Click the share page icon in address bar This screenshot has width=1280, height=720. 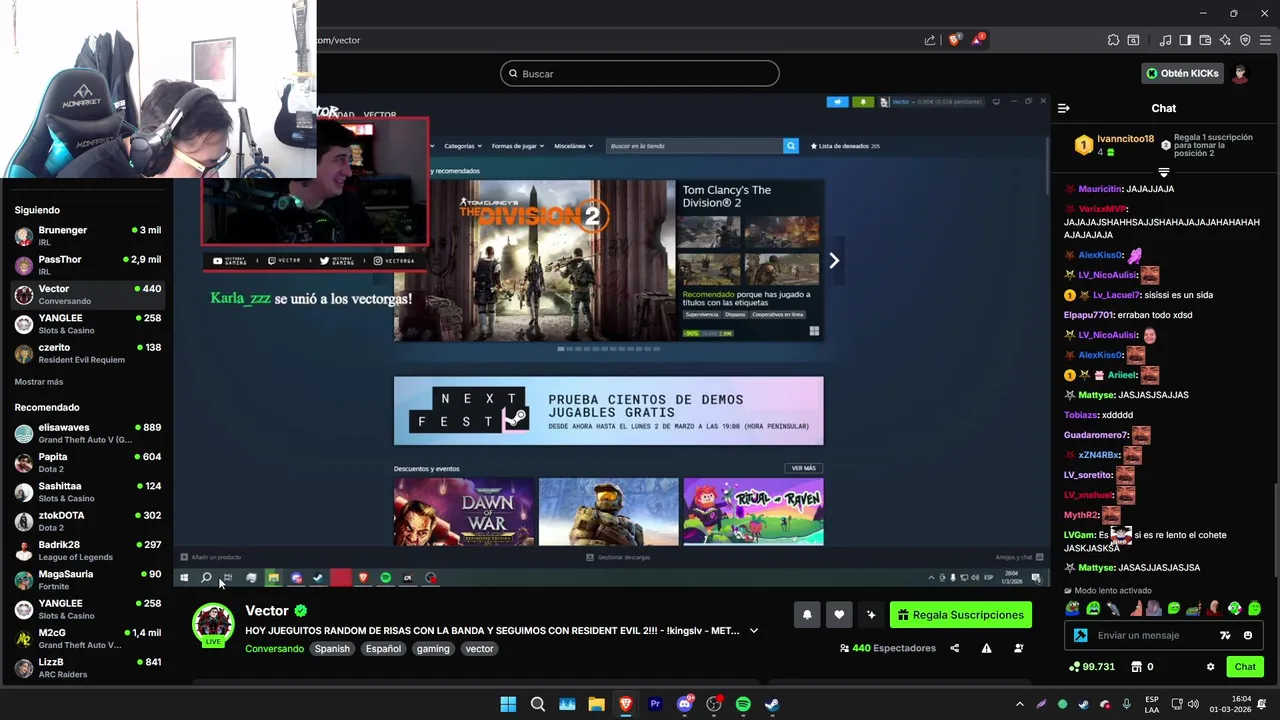coord(930,40)
